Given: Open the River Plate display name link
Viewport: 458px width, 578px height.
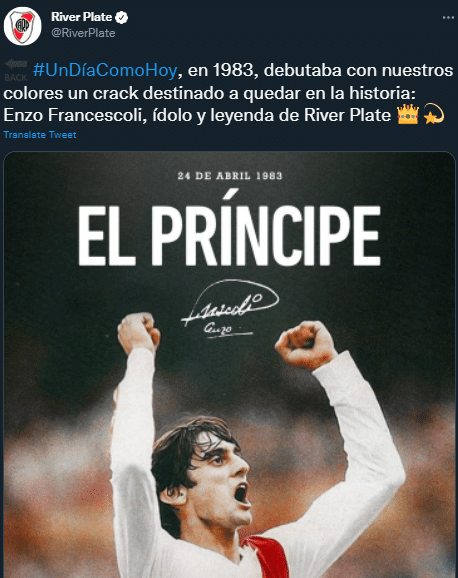Looking at the screenshot, I should click(x=81, y=17).
